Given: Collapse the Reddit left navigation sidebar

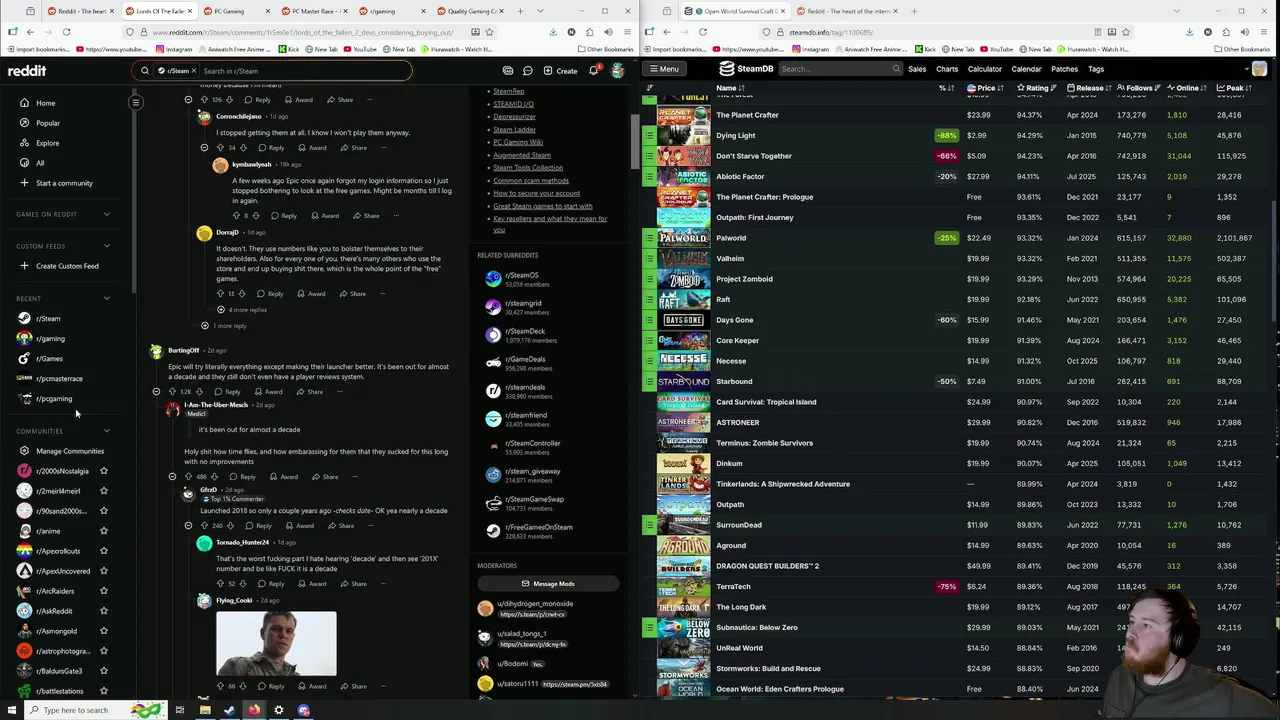Looking at the screenshot, I should (135, 102).
